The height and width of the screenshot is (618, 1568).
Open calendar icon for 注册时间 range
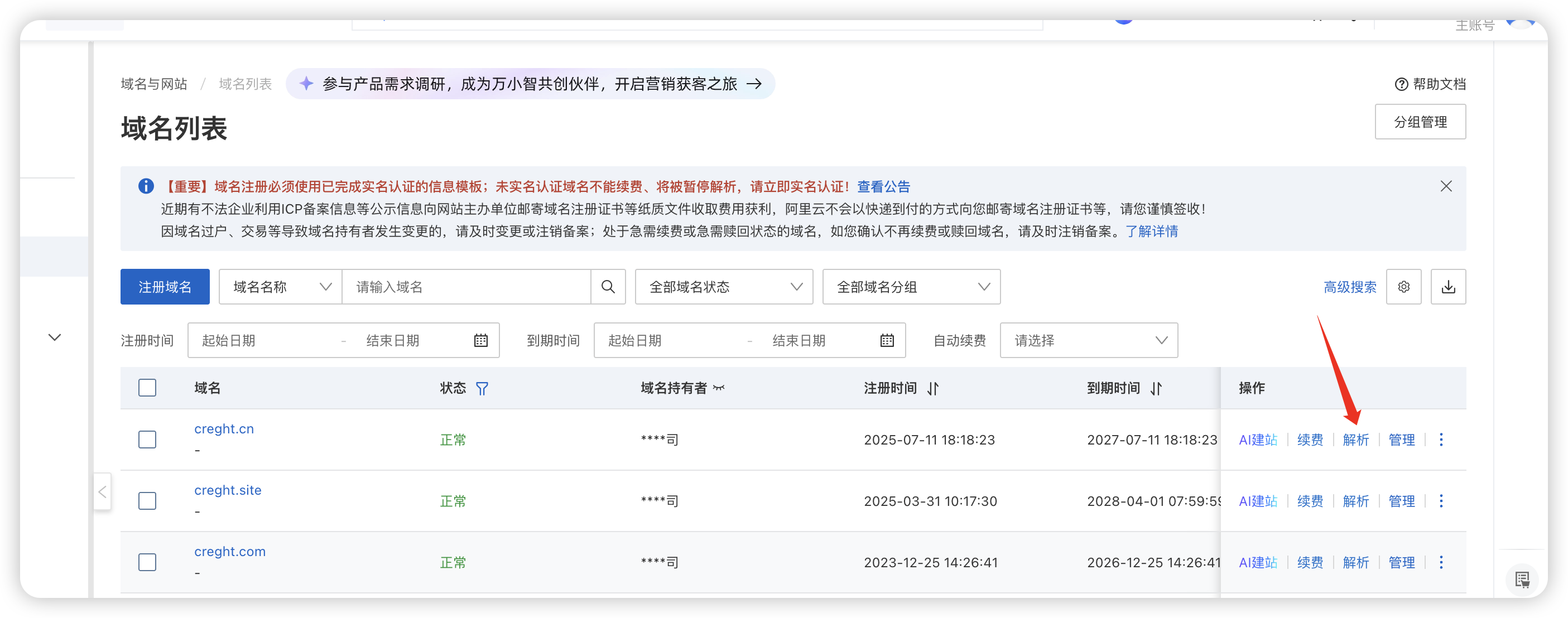tap(480, 340)
